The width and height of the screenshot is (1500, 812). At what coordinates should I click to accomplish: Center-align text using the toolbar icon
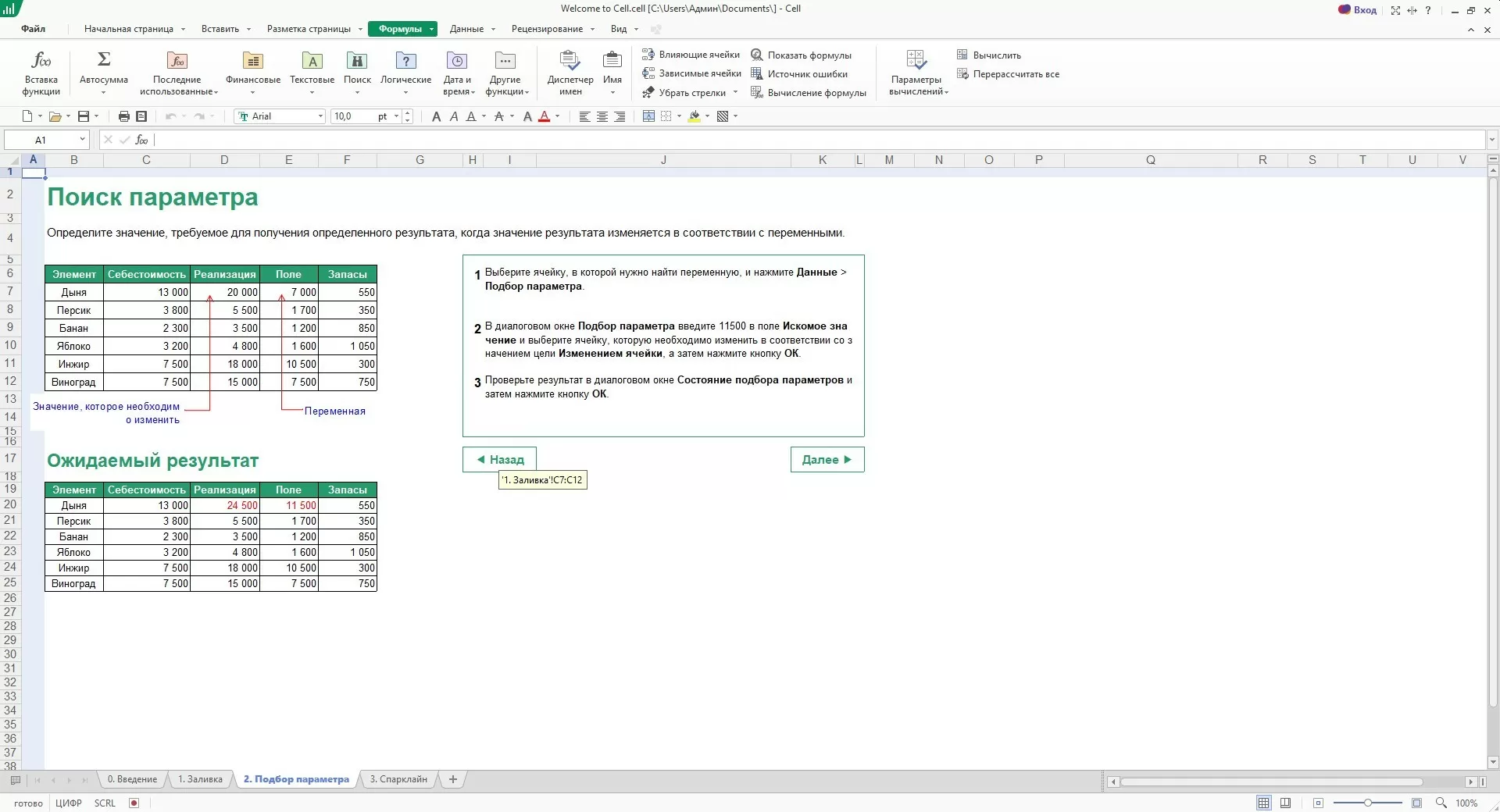[602, 116]
